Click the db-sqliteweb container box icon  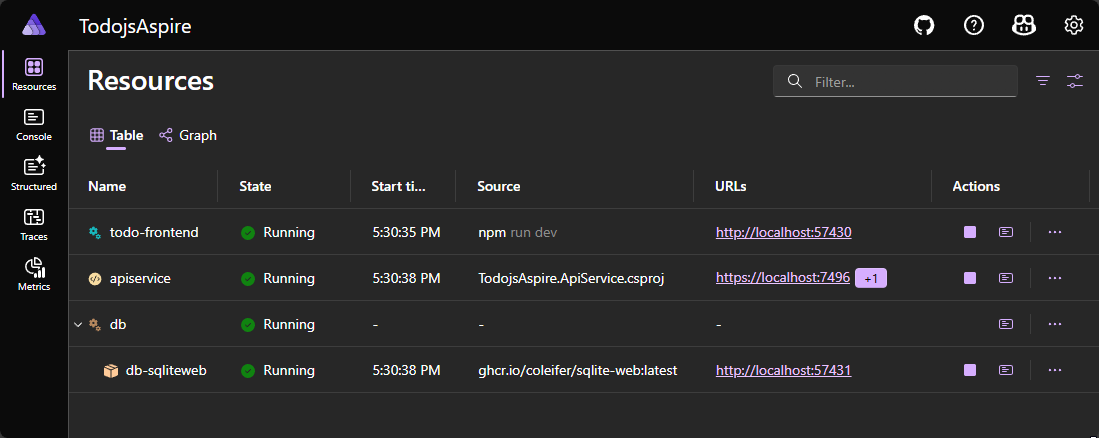111,370
